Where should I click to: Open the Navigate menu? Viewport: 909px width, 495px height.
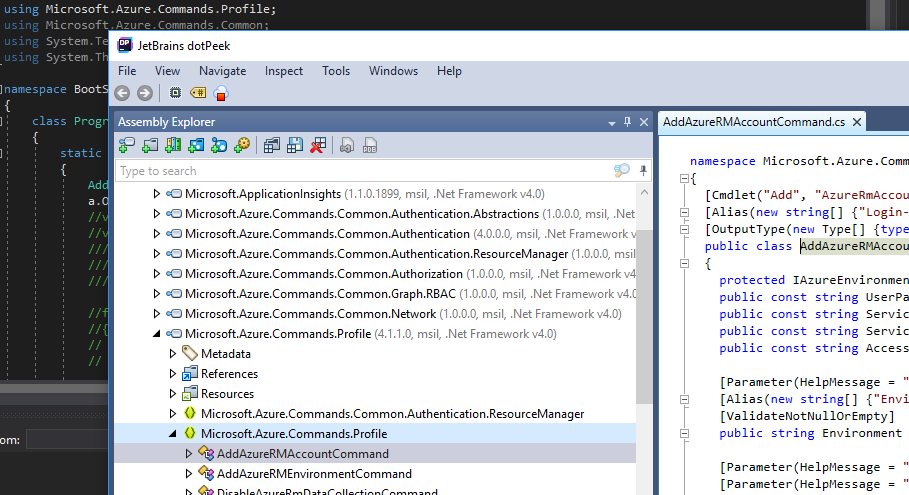(223, 71)
